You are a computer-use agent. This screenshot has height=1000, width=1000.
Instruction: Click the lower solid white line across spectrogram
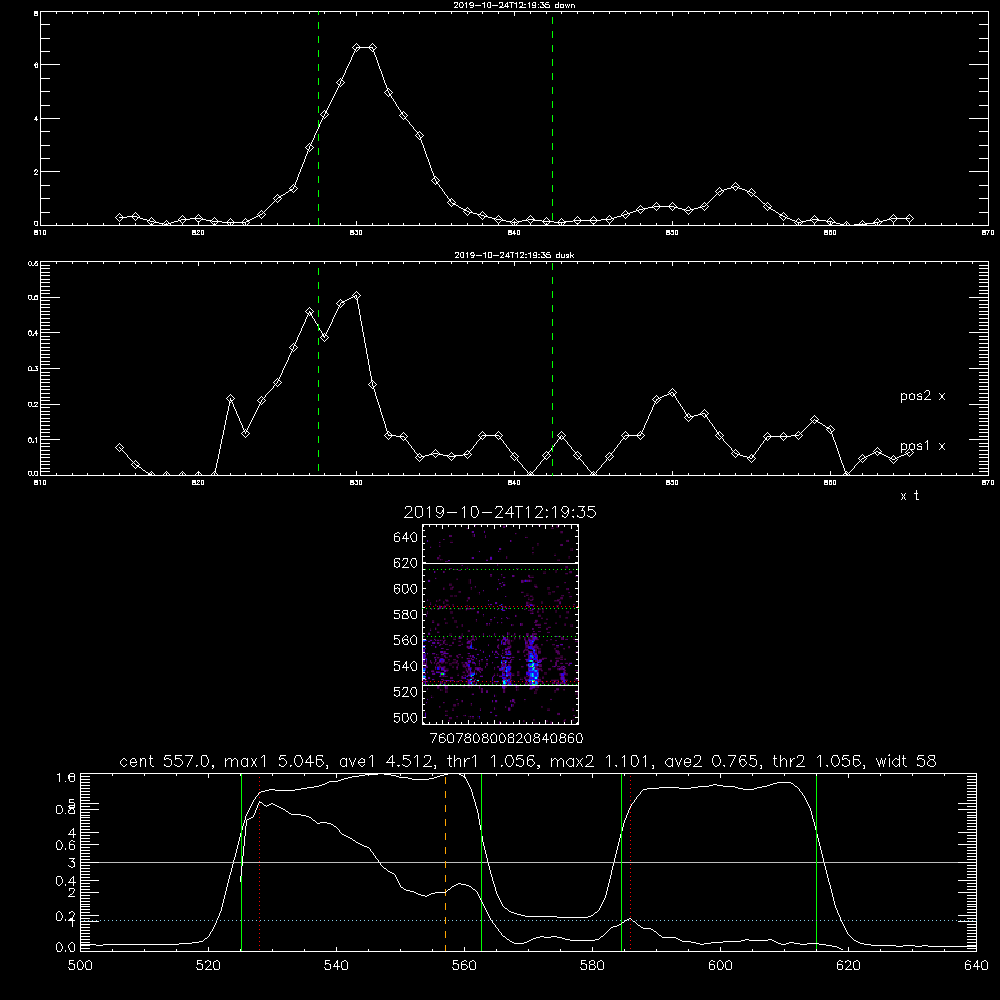pos(501,685)
